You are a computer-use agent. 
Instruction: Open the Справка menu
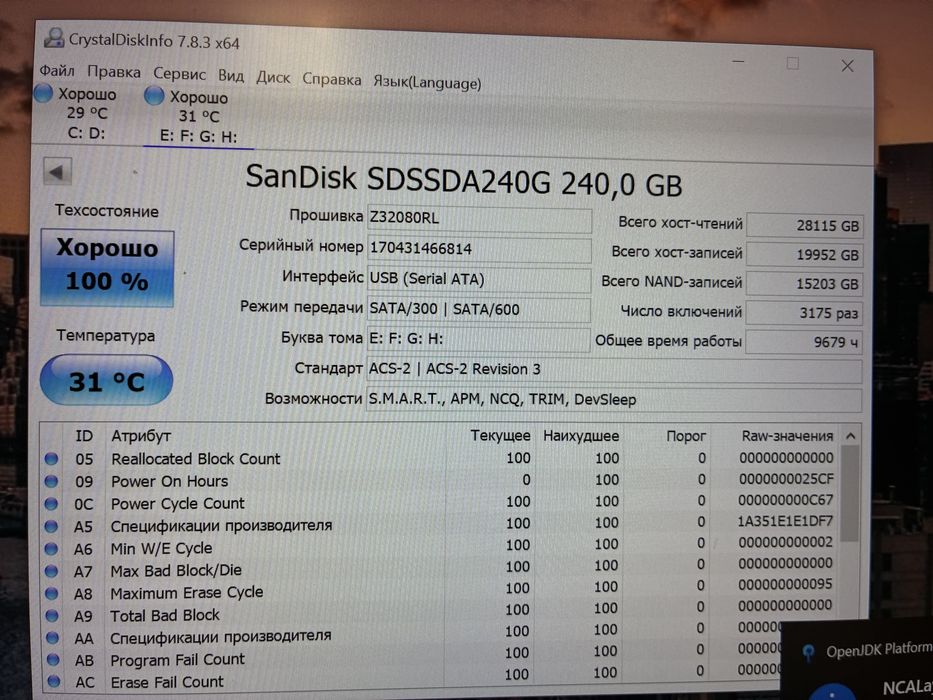click(331, 79)
